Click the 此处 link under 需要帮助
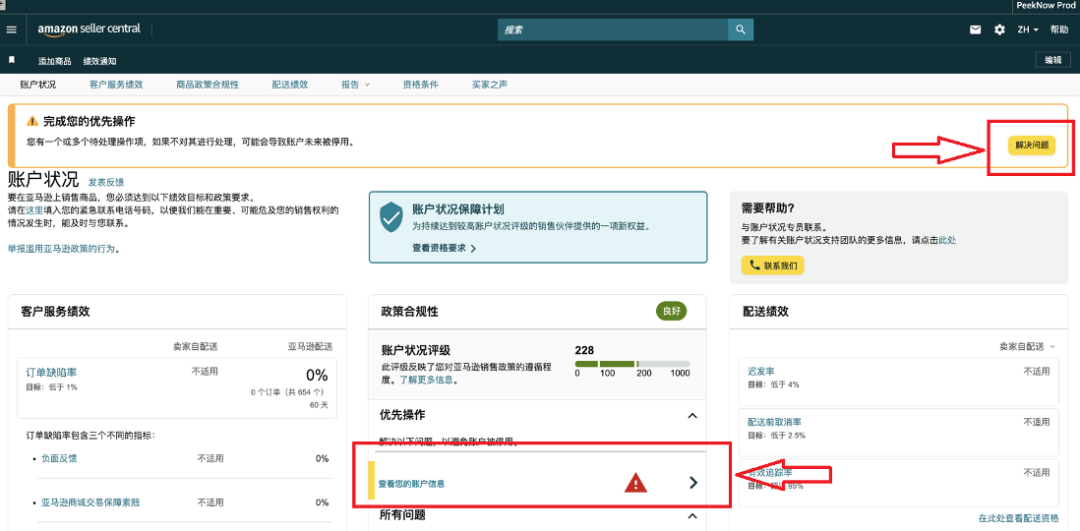 point(947,240)
